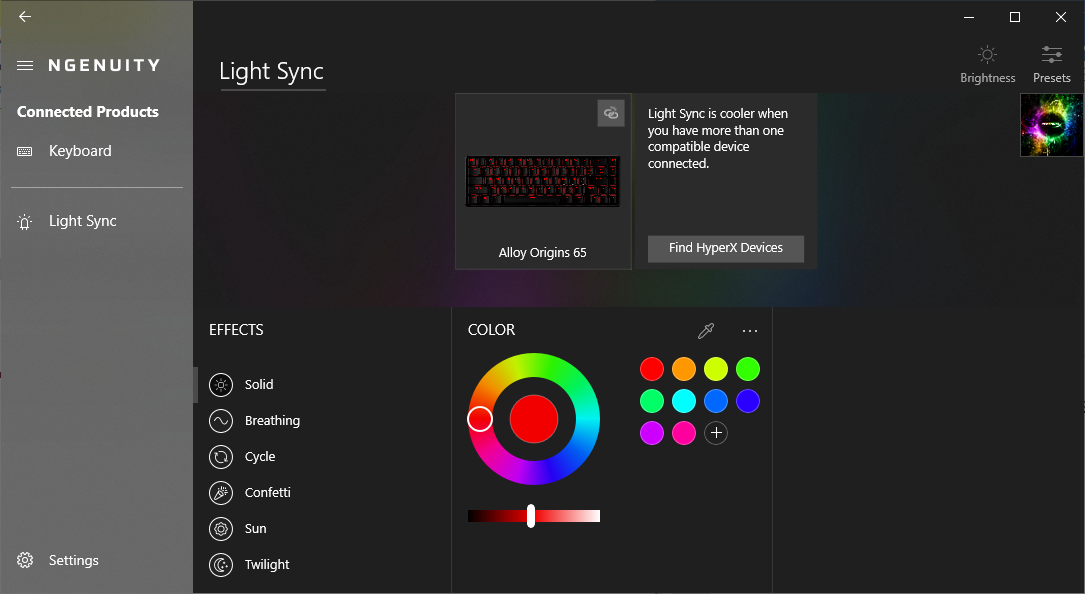Viewport: 1085px width, 594px height.
Task: Click the Alloy Origins 65 device name
Action: (542, 253)
